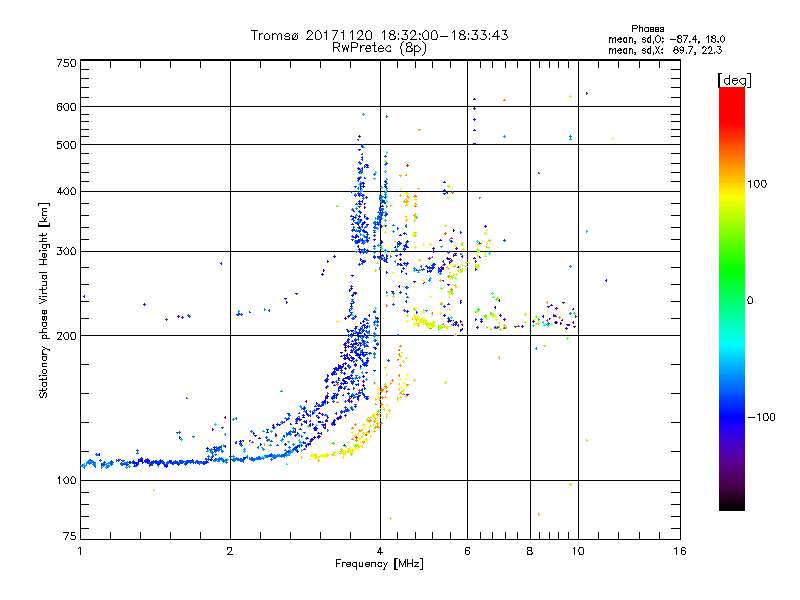The height and width of the screenshot is (600, 800).
Task: Click the x-axis tick label '2'
Action: pyautogui.click(x=230, y=551)
